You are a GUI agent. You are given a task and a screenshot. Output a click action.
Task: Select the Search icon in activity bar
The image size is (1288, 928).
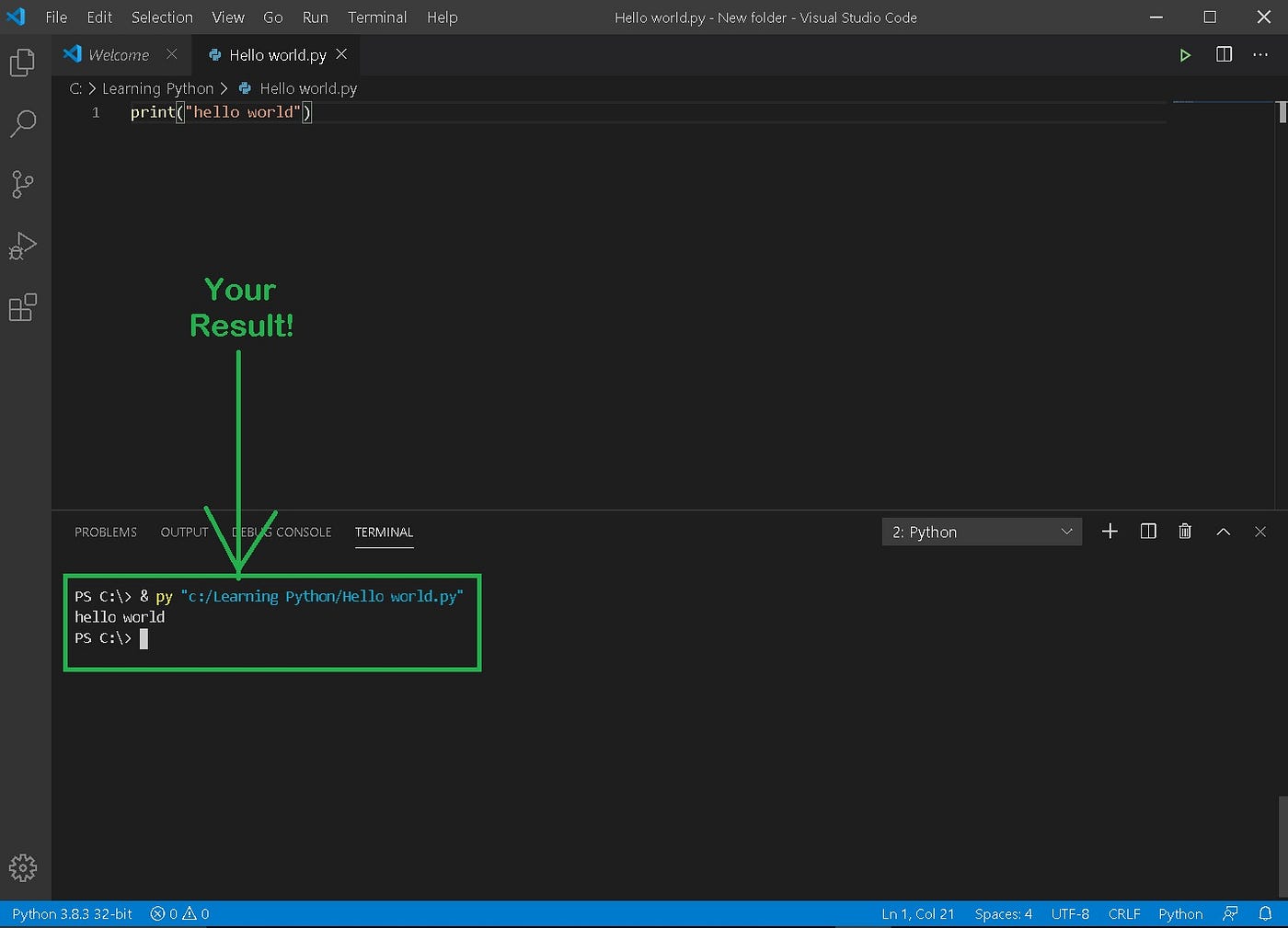point(22,122)
